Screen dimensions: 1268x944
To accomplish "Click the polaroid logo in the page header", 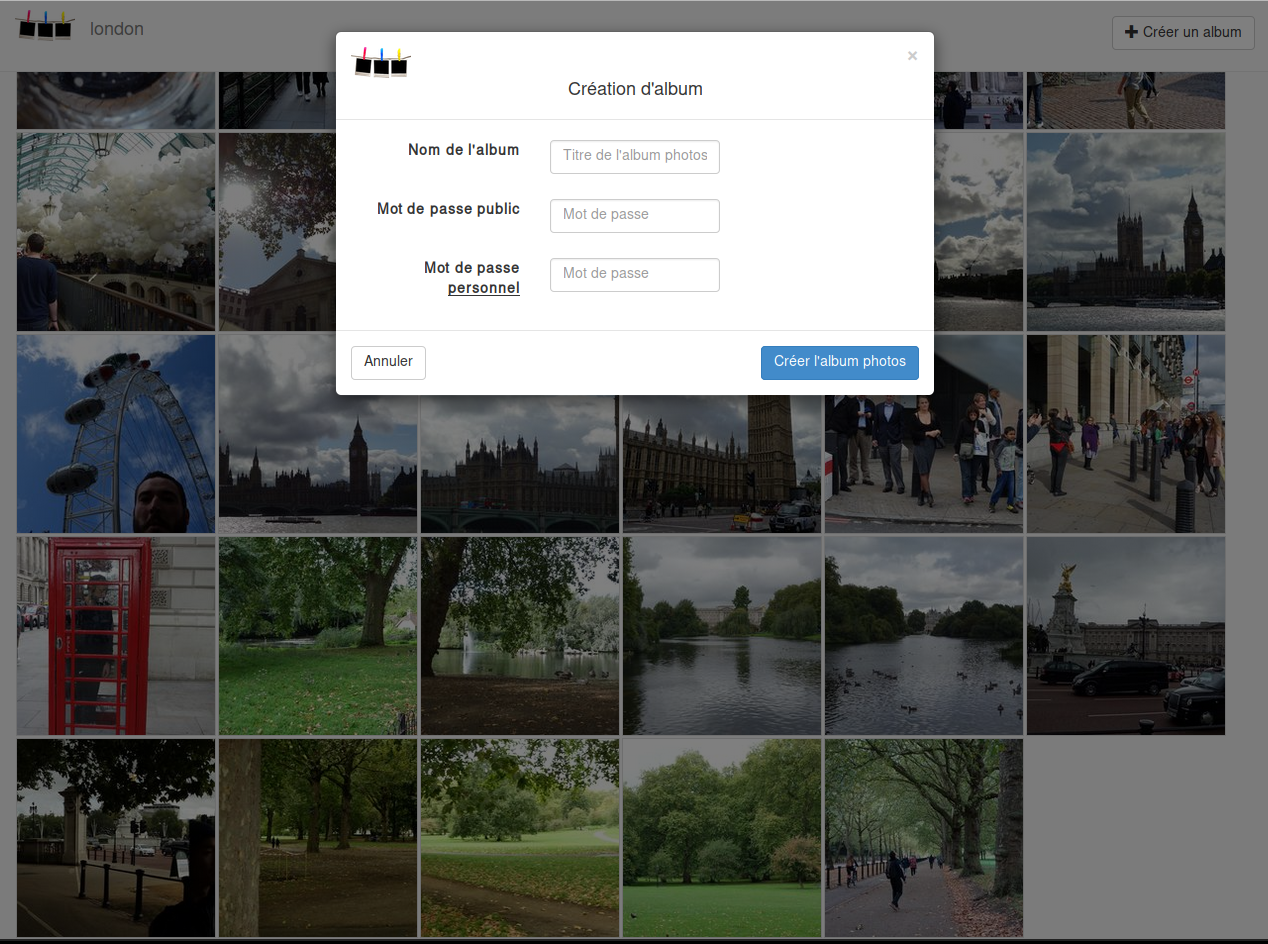I will coord(45,25).
